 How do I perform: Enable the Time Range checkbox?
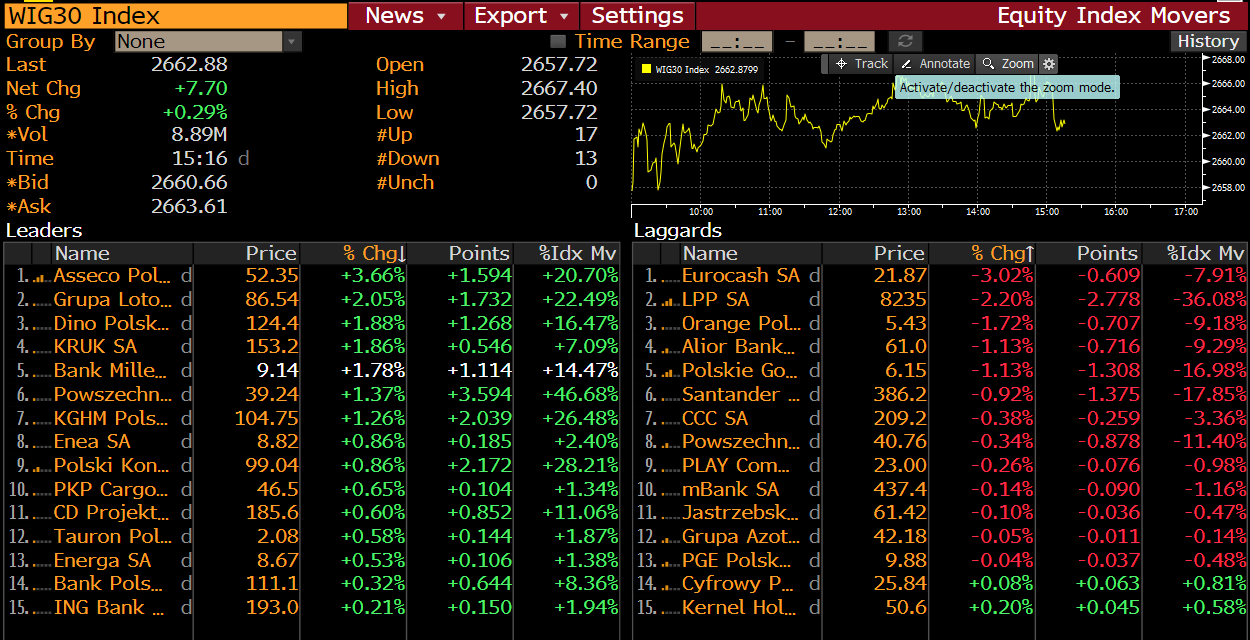(558, 41)
